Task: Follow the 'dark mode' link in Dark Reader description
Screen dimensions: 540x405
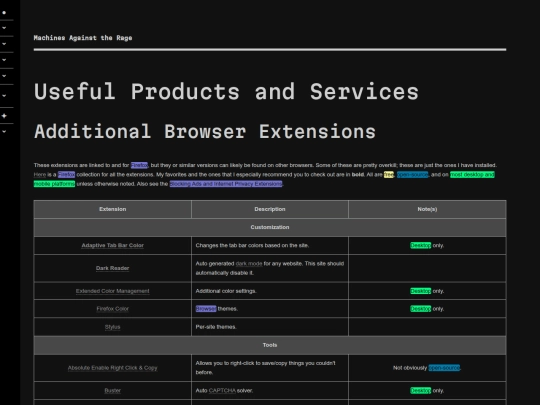Action: pos(249,264)
